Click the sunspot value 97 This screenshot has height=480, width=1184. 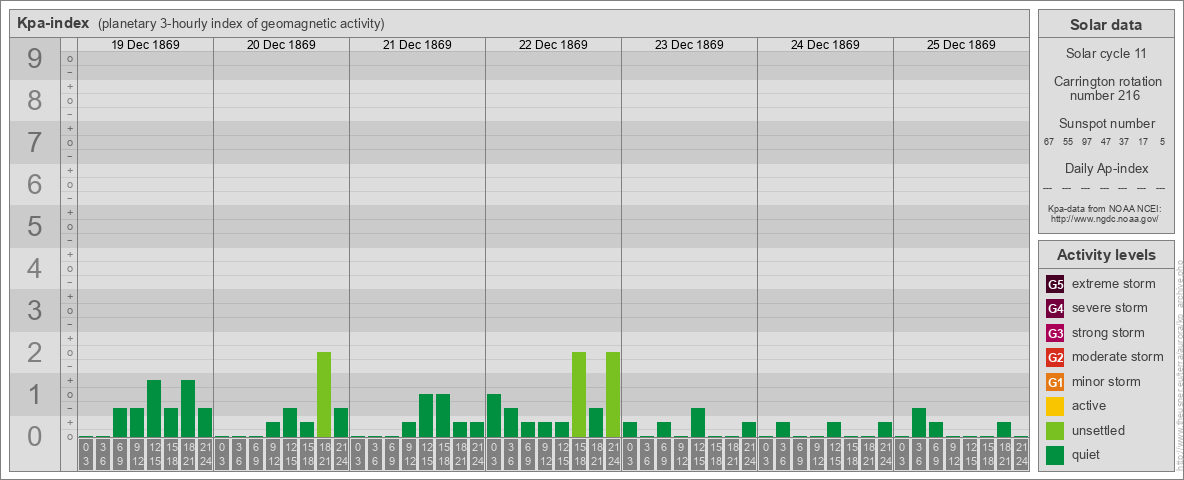coord(1087,142)
